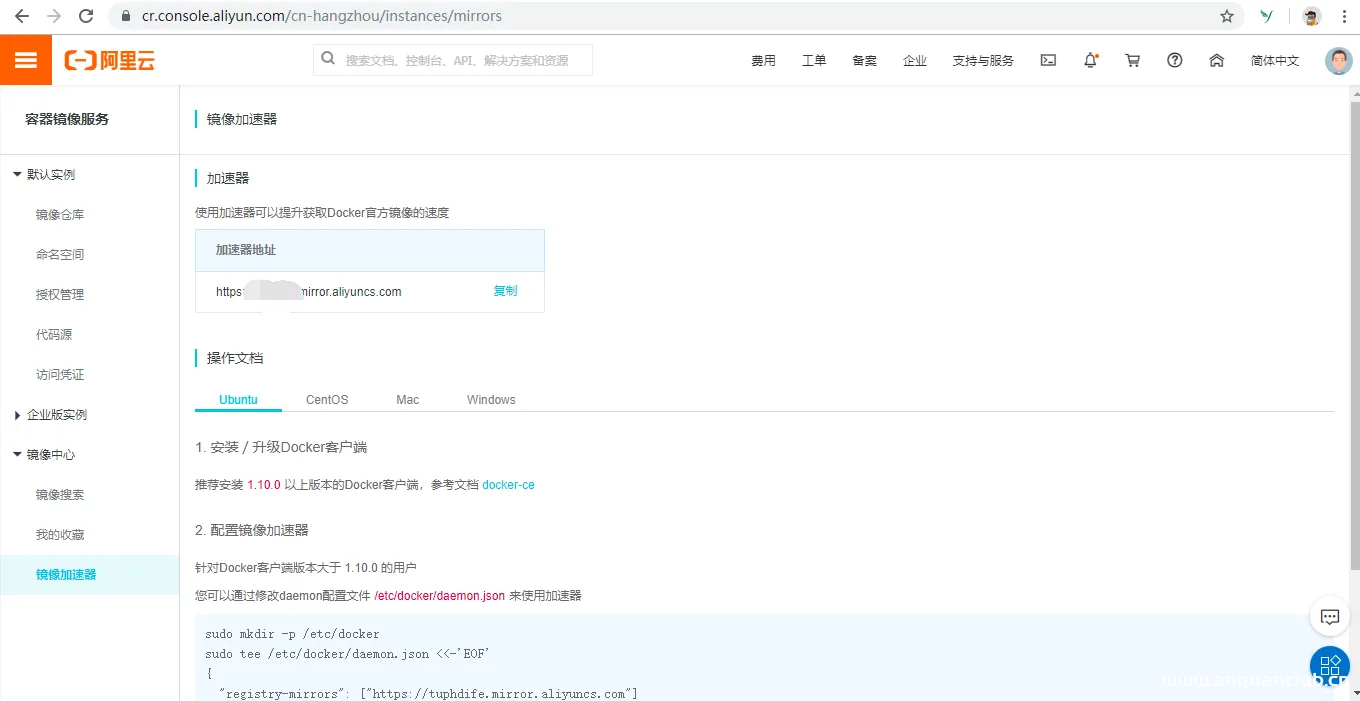
Task: Click the 1.10.0 version text in step 1
Action: pos(264,484)
